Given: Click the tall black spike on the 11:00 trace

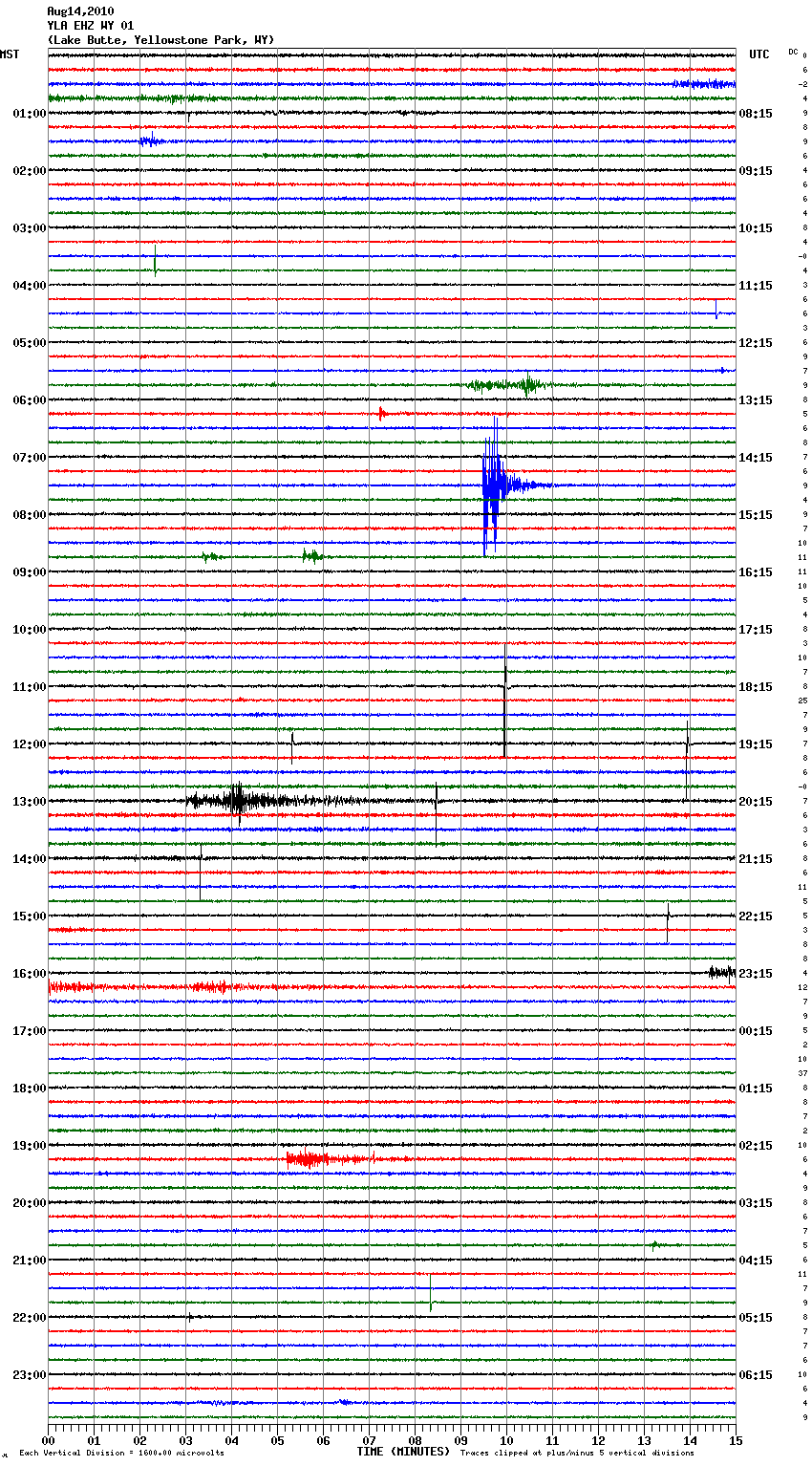Looking at the screenshot, I should pyautogui.click(x=505, y=700).
